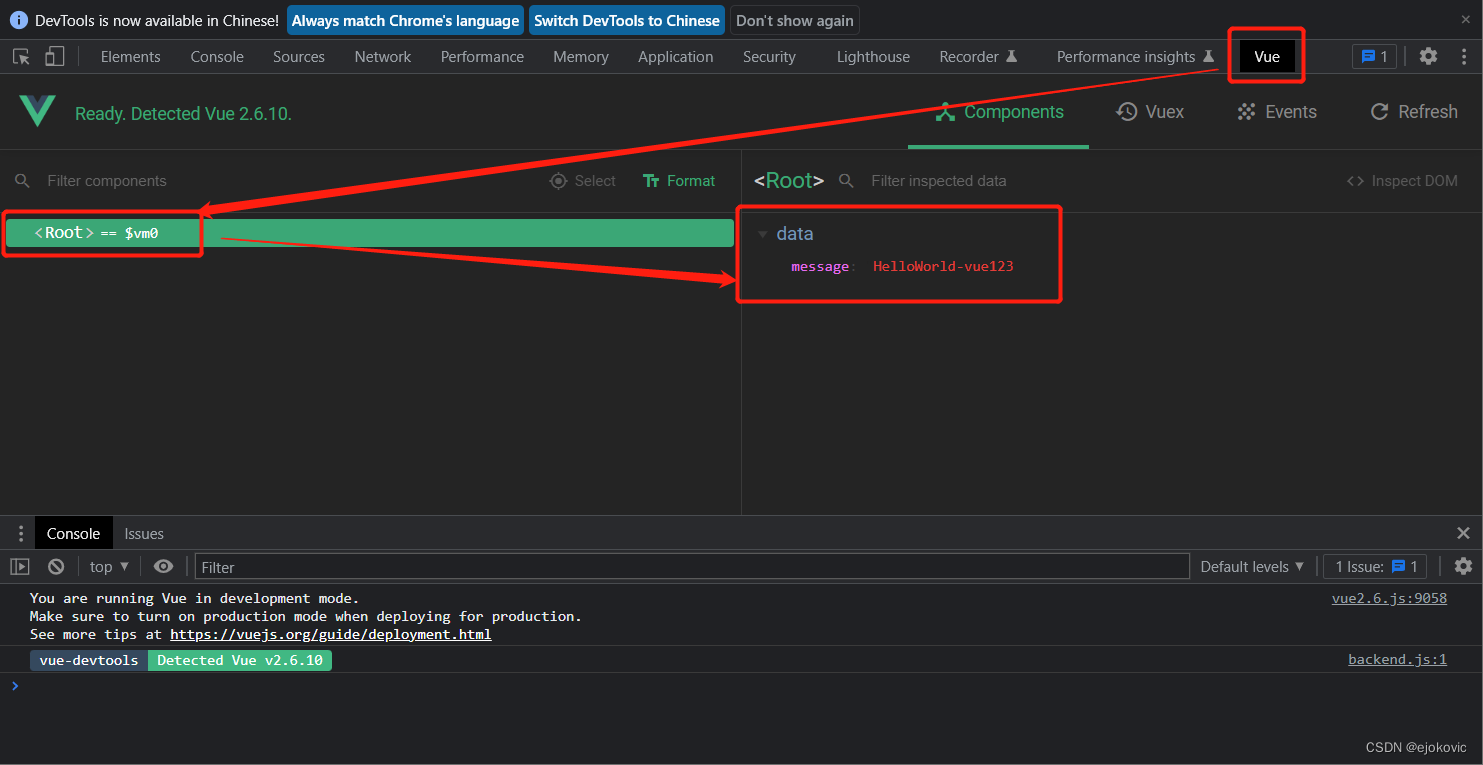This screenshot has height=765, width=1483.
Task: Click the message data key
Action: (x=820, y=266)
